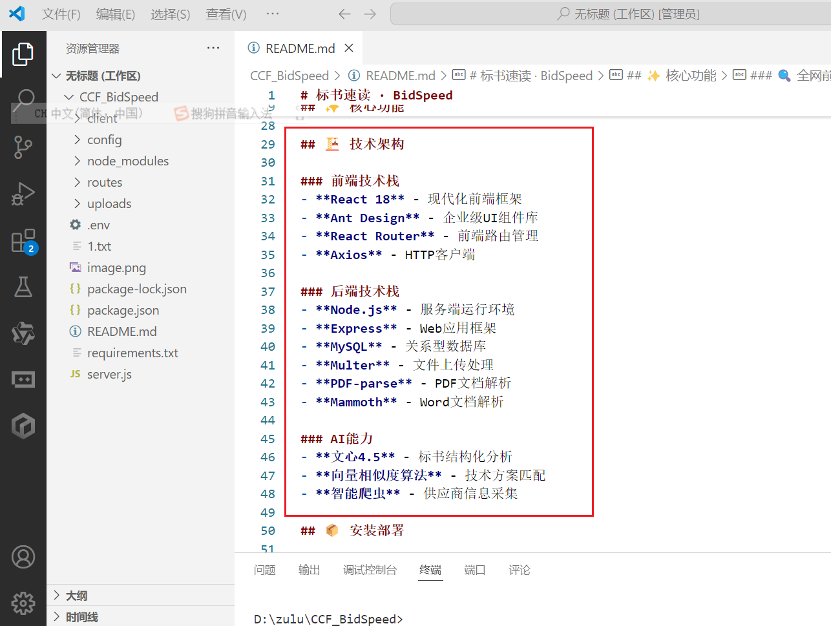Click '## 核心功能' breadcrumb item
This screenshot has width=832, height=626.
(x=663, y=76)
